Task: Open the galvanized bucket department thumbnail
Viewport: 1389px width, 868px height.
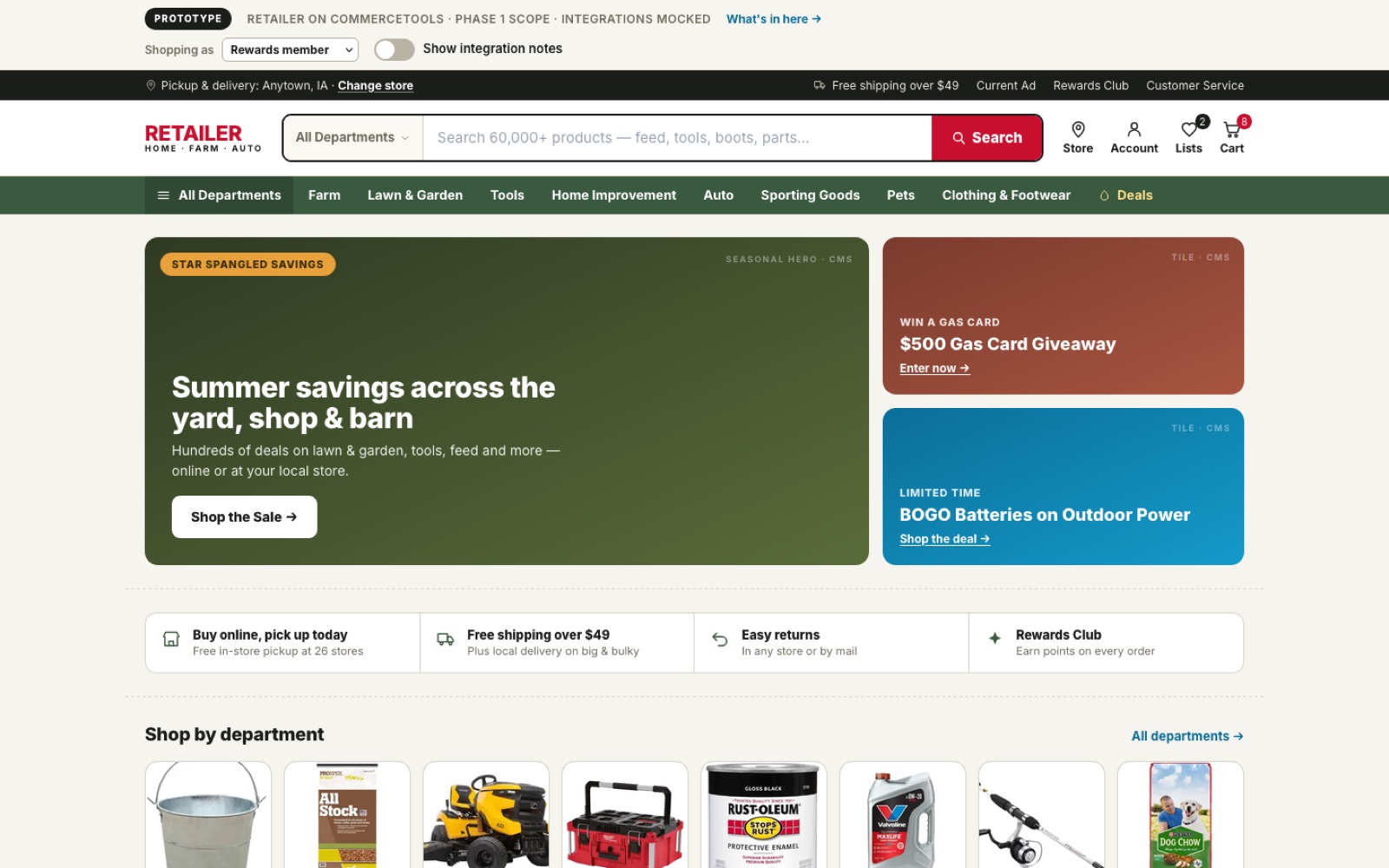Action: coord(208,814)
